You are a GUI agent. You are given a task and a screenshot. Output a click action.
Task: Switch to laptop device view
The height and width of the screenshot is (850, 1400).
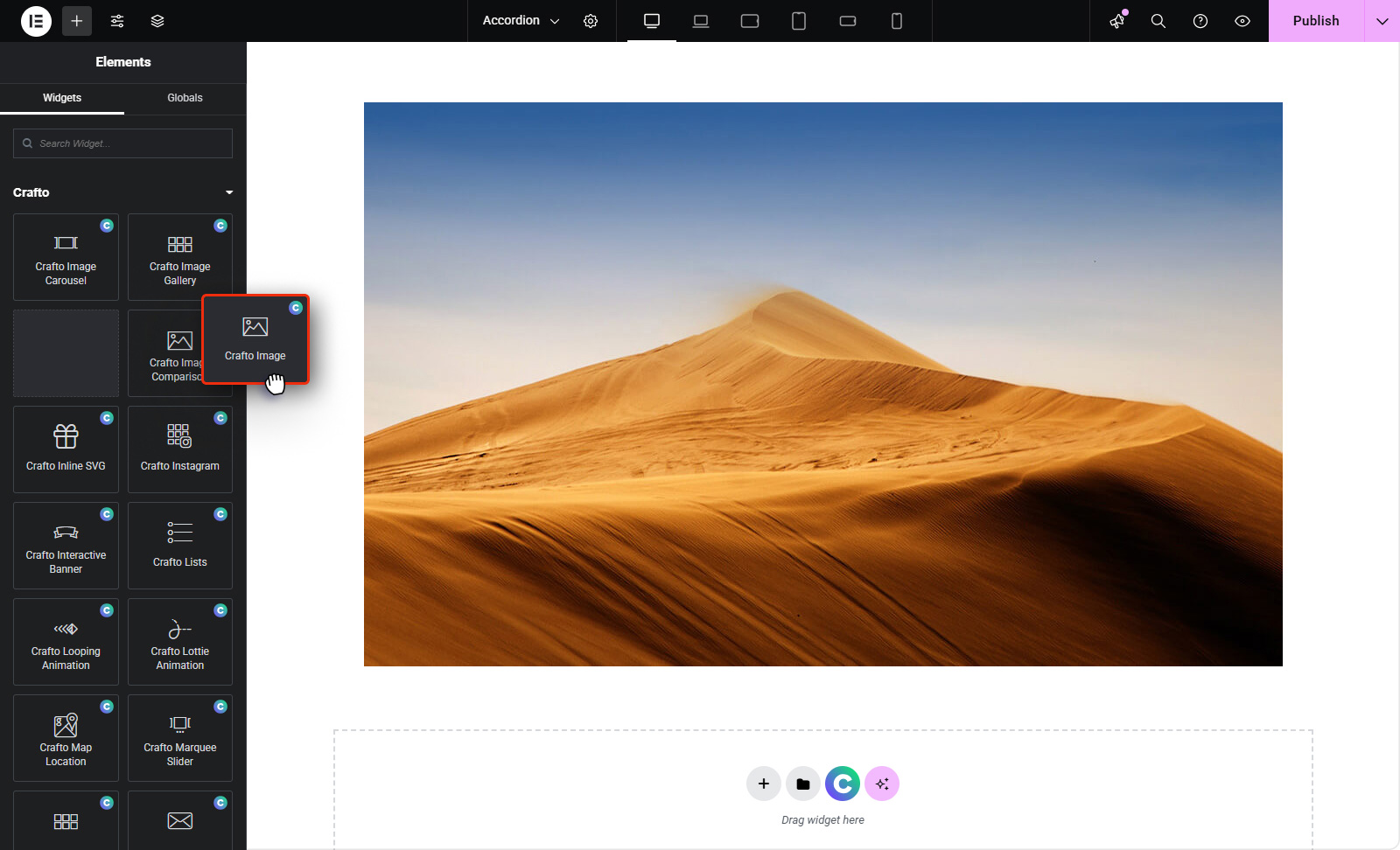point(701,21)
